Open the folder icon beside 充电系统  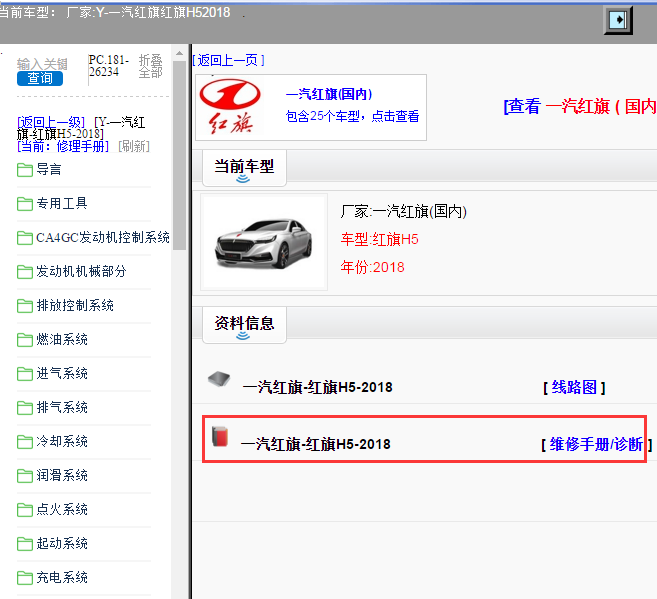(25, 577)
